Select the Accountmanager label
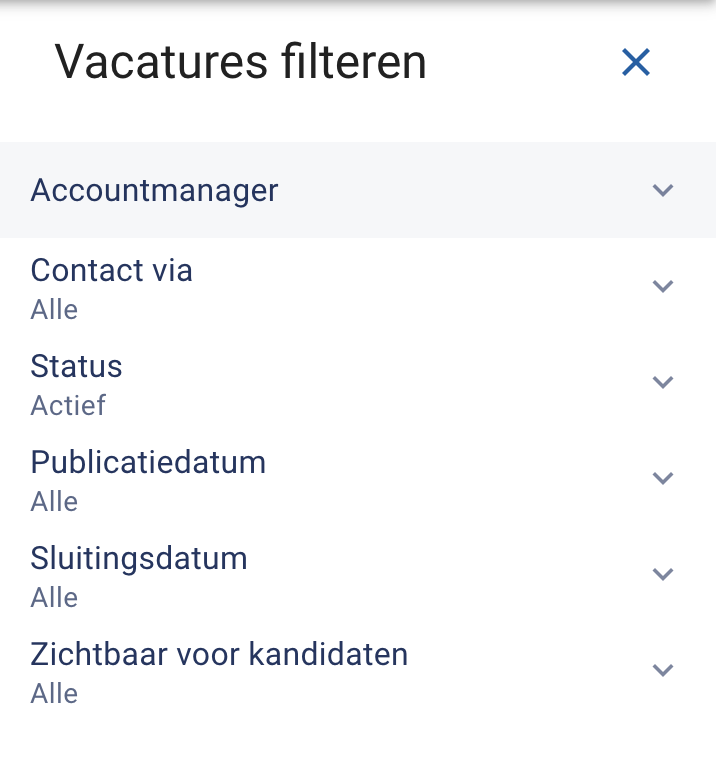 (154, 191)
